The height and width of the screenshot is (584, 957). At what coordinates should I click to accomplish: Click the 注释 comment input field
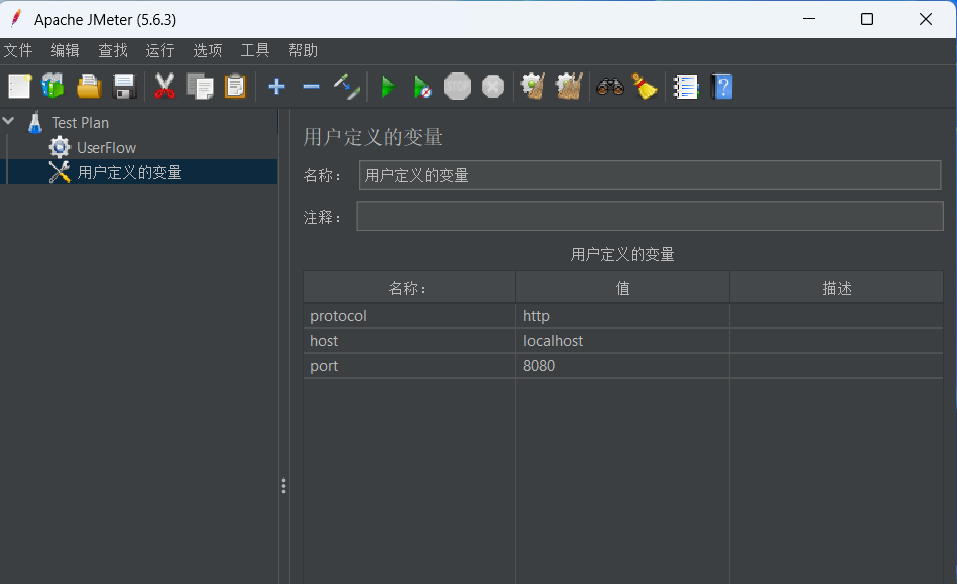pyautogui.click(x=650, y=216)
